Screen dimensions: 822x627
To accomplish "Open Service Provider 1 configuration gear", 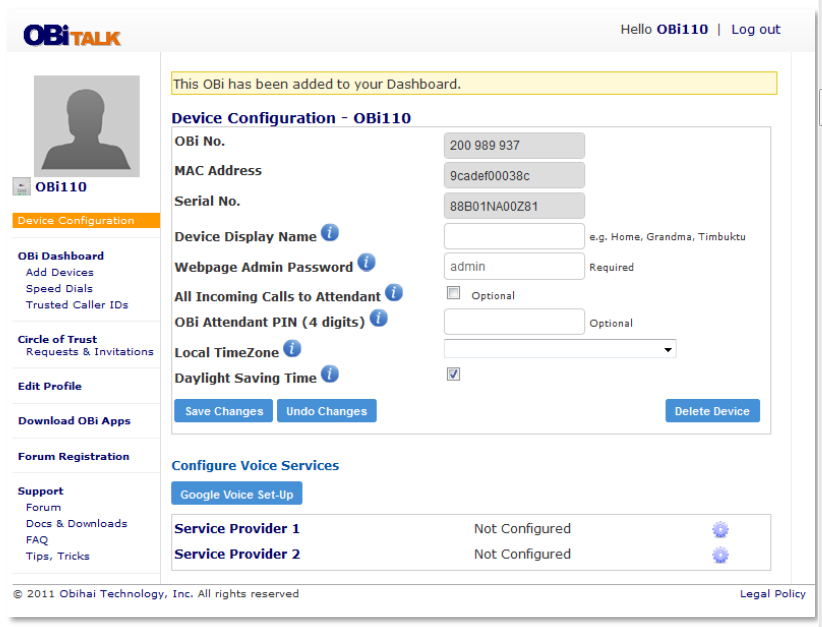I will [720, 528].
